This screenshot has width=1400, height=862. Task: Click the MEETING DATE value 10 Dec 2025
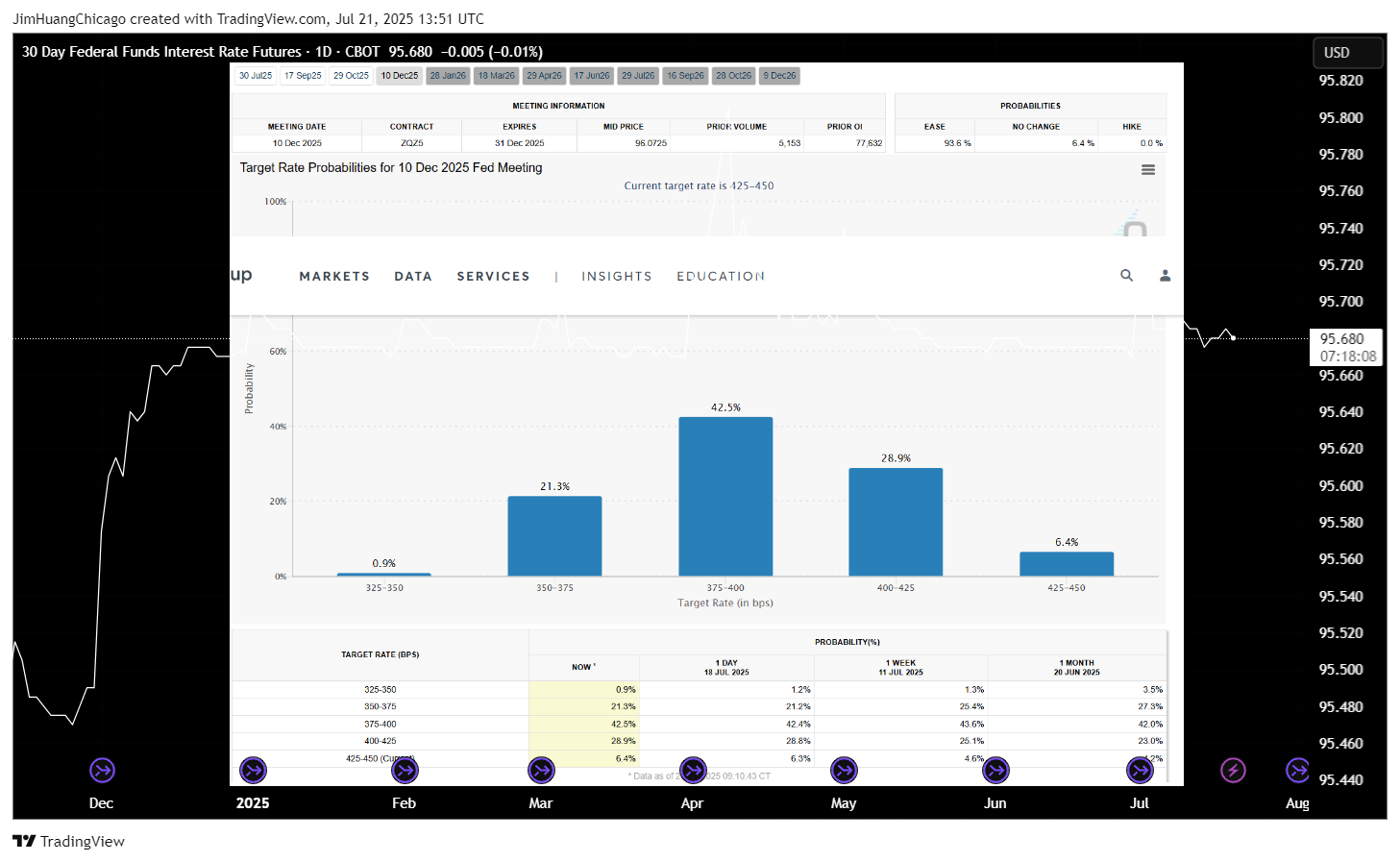click(x=297, y=143)
